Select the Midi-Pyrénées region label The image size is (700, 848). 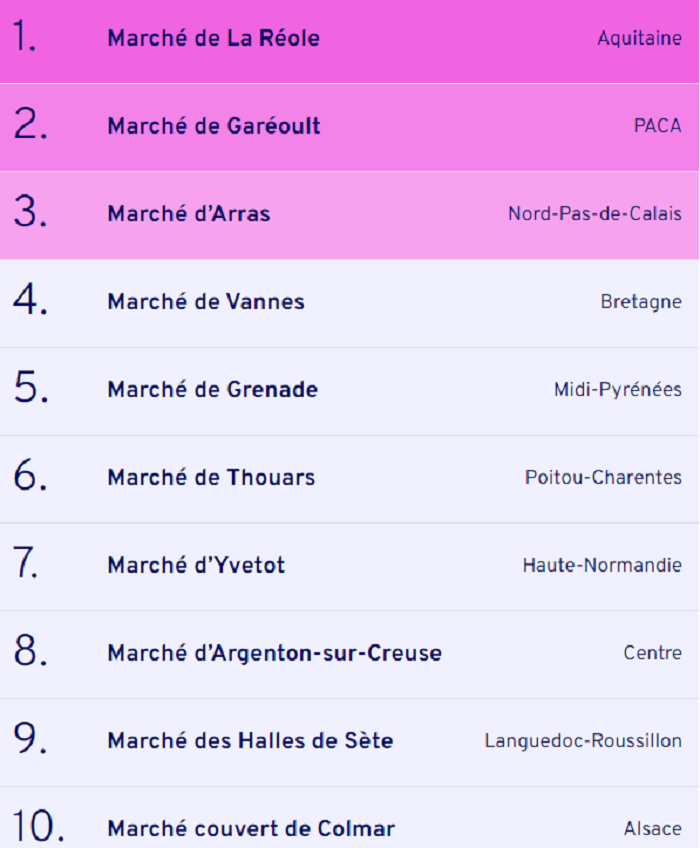[x=618, y=389]
